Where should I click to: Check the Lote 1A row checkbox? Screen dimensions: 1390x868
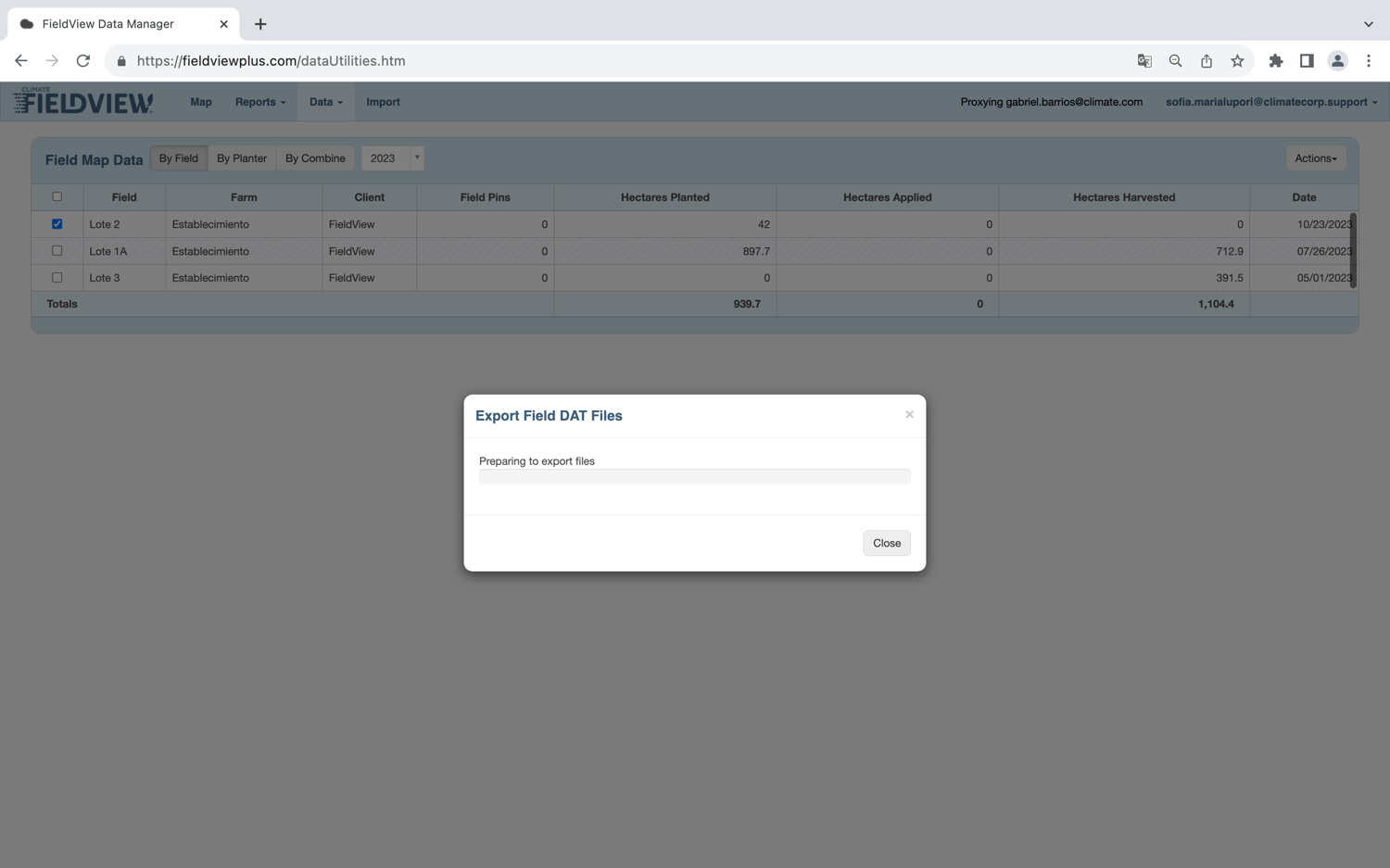[57, 250]
